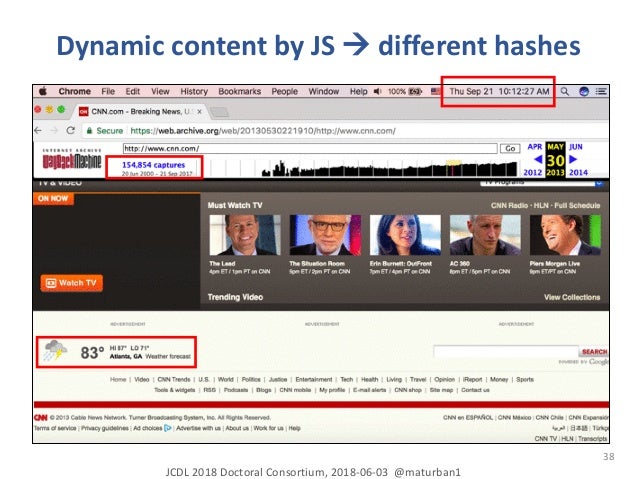Click the Chrome address bar URL

click(x=263, y=131)
